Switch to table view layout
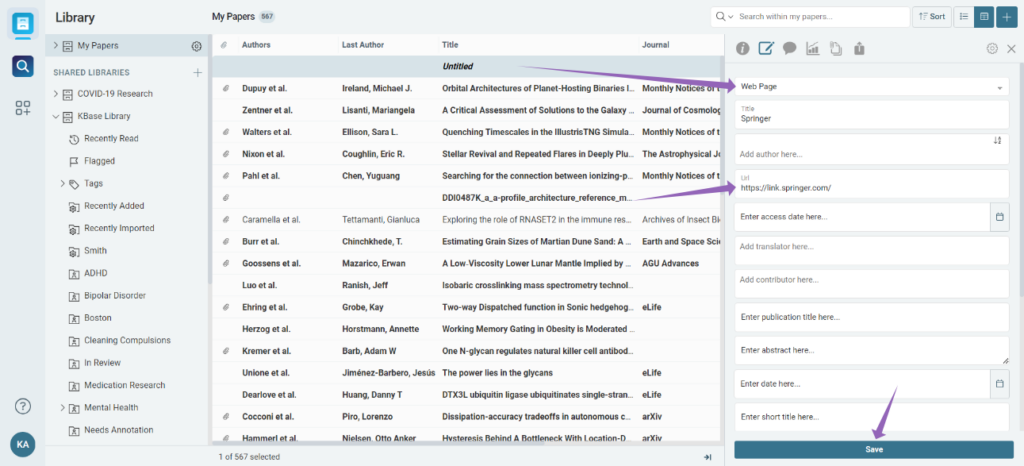 tap(984, 17)
